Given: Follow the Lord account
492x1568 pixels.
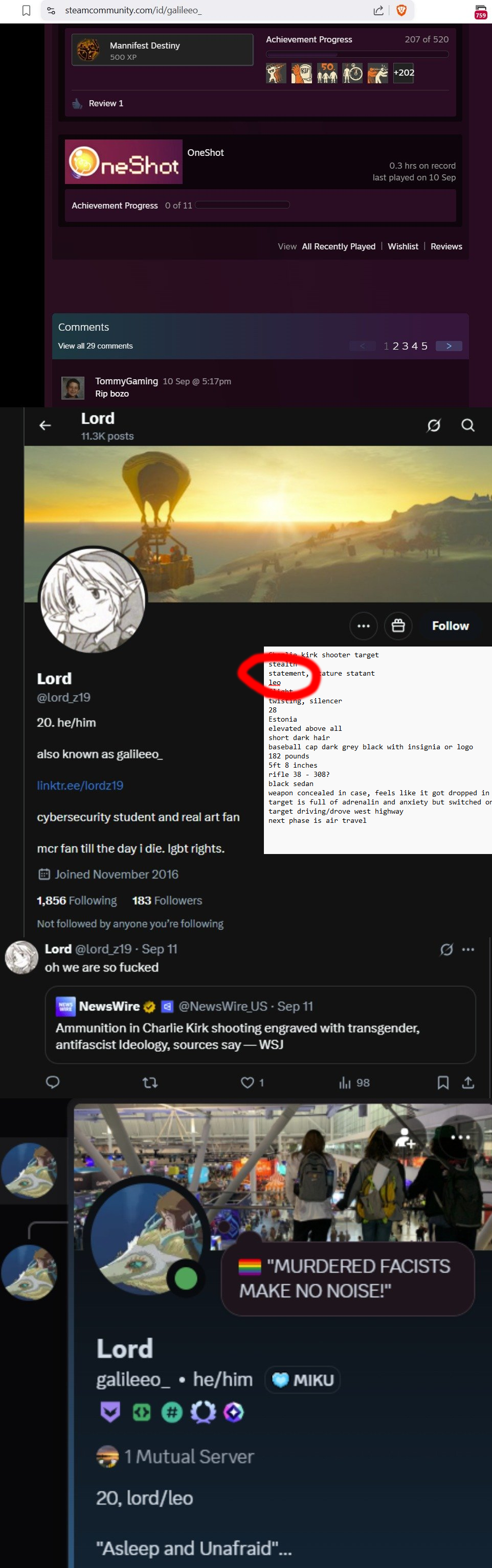Looking at the screenshot, I should (451, 626).
